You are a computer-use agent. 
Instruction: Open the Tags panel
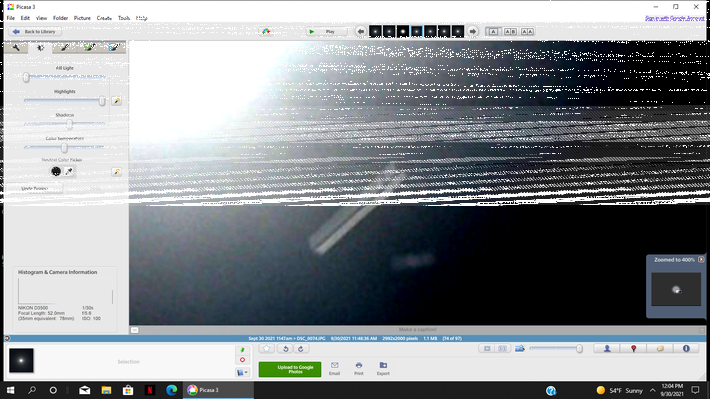[x=660, y=349]
